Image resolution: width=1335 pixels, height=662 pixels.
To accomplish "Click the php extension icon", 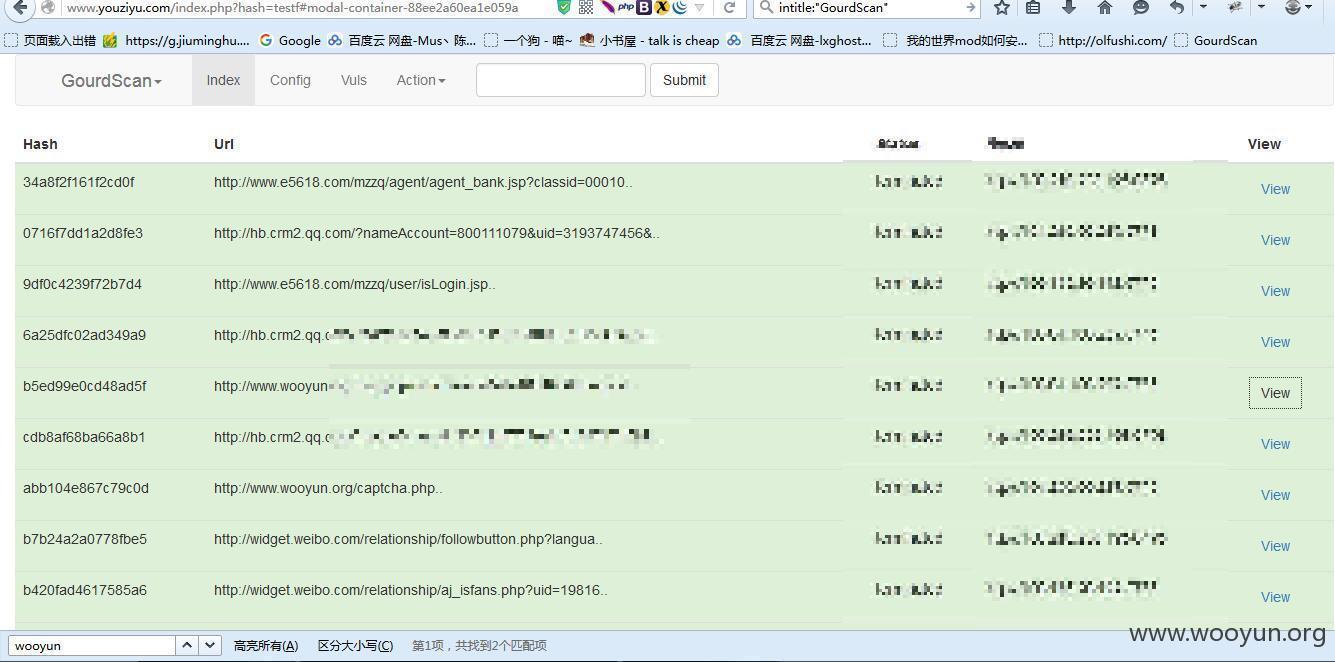I will (626, 7).
